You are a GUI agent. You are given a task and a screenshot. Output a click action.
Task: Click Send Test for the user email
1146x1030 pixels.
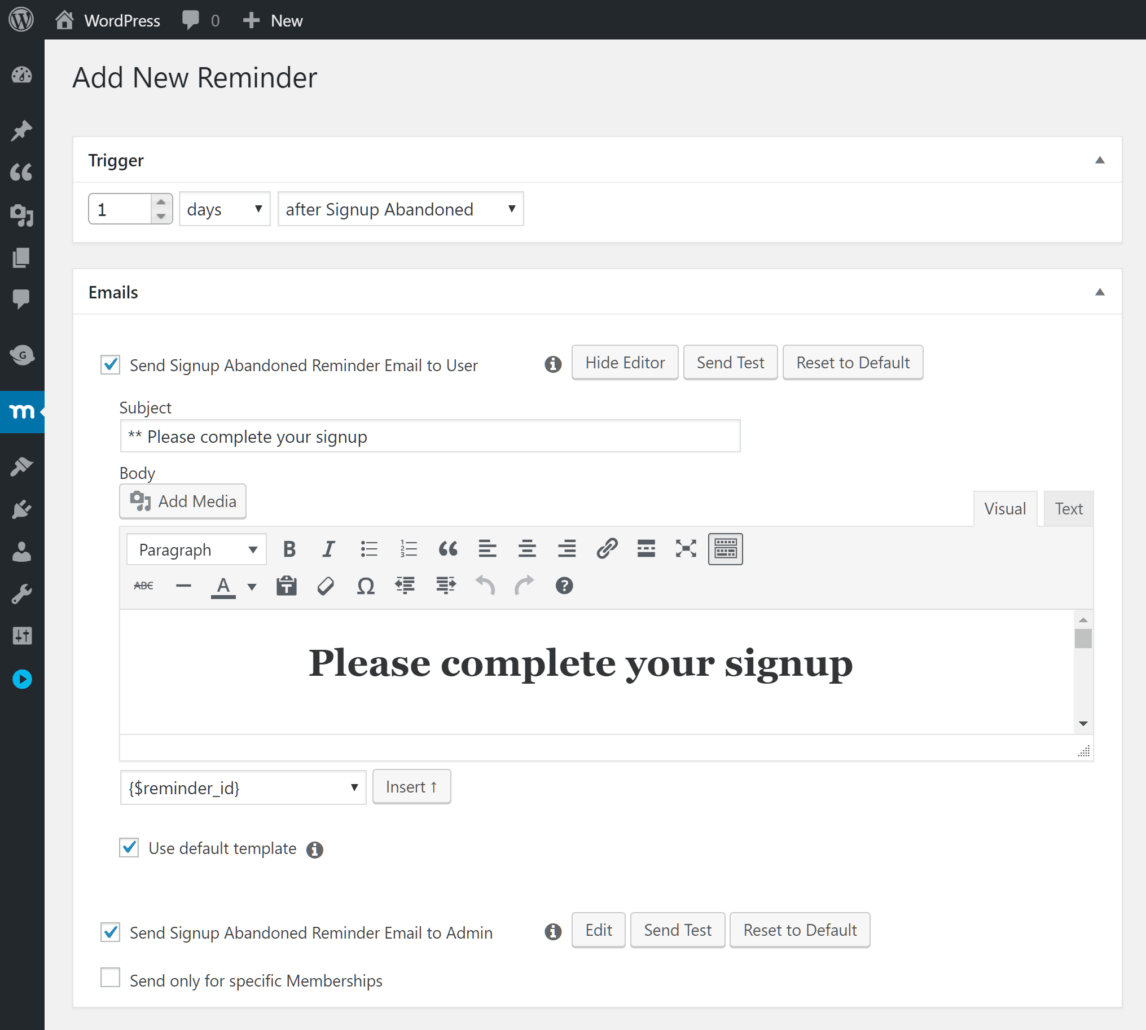point(730,362)
